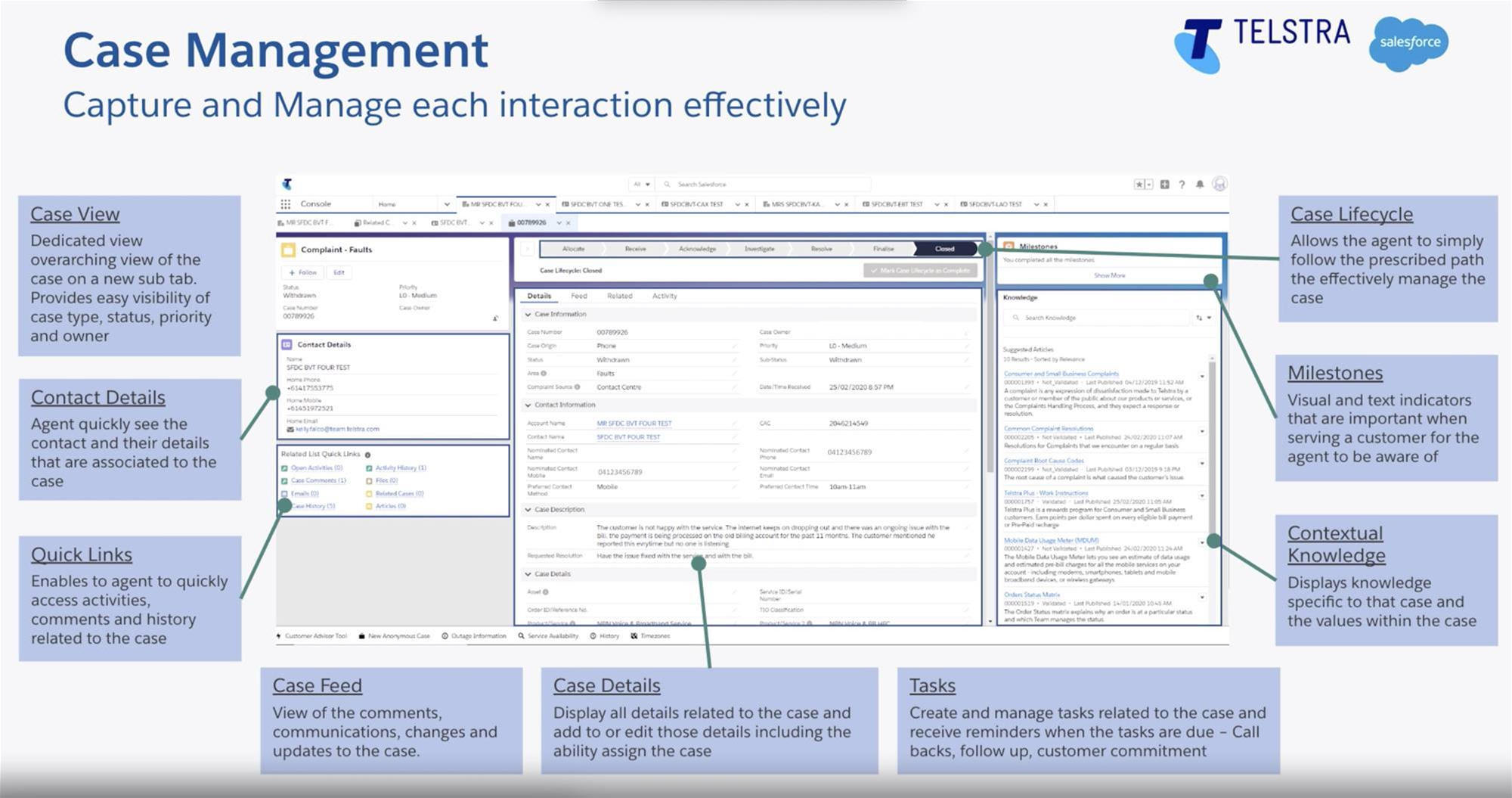Image resolution: width=1512 pixels, height=798 pixels.
Task: Select the Allocate lifecycle stage
Action: 573,249
